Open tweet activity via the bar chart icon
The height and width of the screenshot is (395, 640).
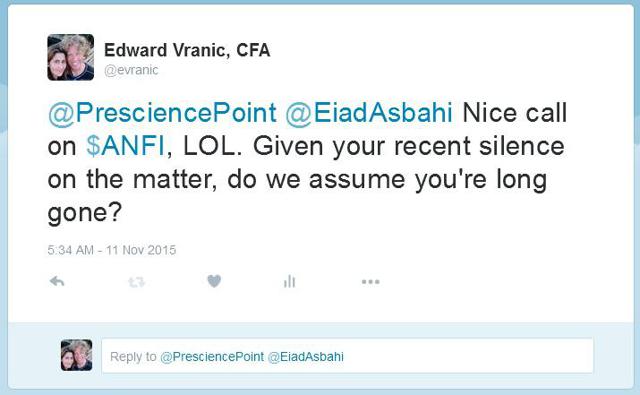click(x=289, y=281)
